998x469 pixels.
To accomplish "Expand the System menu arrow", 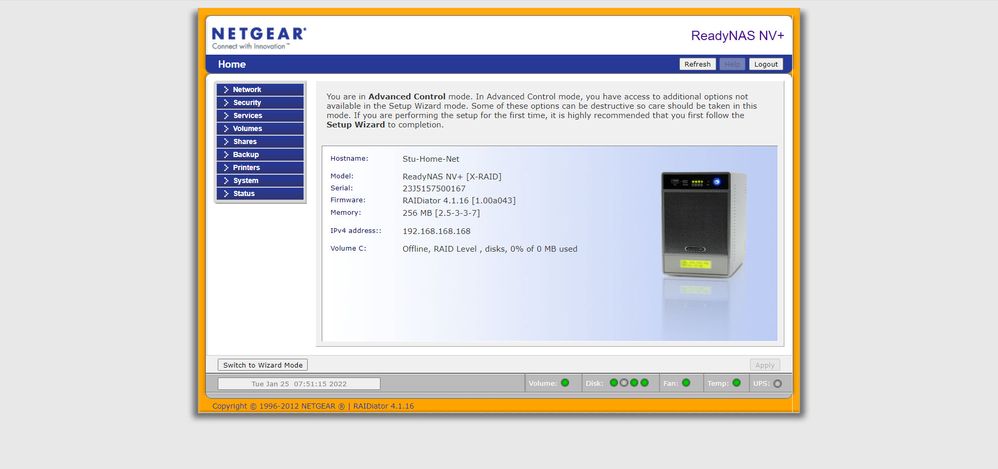I will click(225, 181).
